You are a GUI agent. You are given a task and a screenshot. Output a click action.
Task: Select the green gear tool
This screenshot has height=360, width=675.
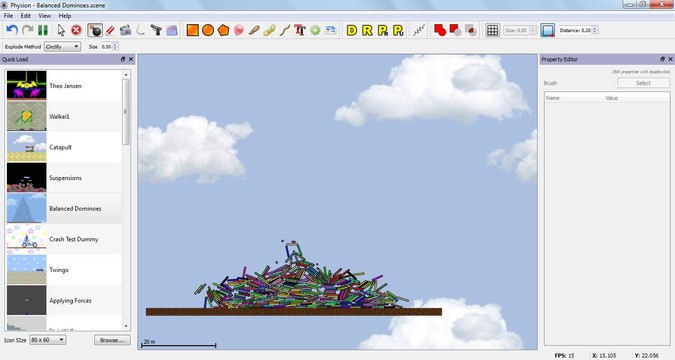pos(315,30)
